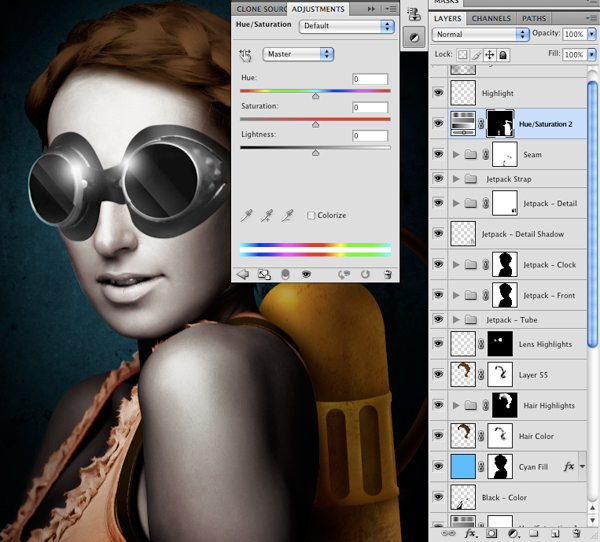Open the Master channel dropdown
The height and width of the screenshot is (542, 600).
(x=298, y=54)
